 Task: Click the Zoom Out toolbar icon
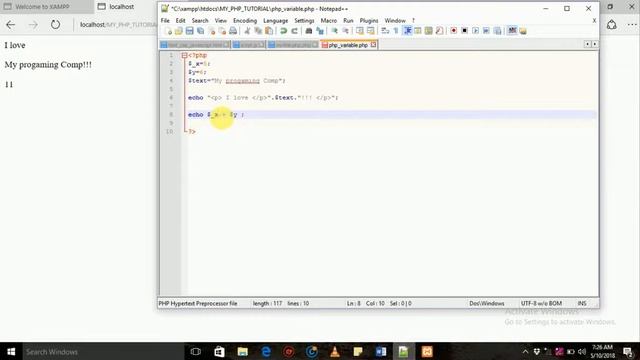click(x=345, y=31)
